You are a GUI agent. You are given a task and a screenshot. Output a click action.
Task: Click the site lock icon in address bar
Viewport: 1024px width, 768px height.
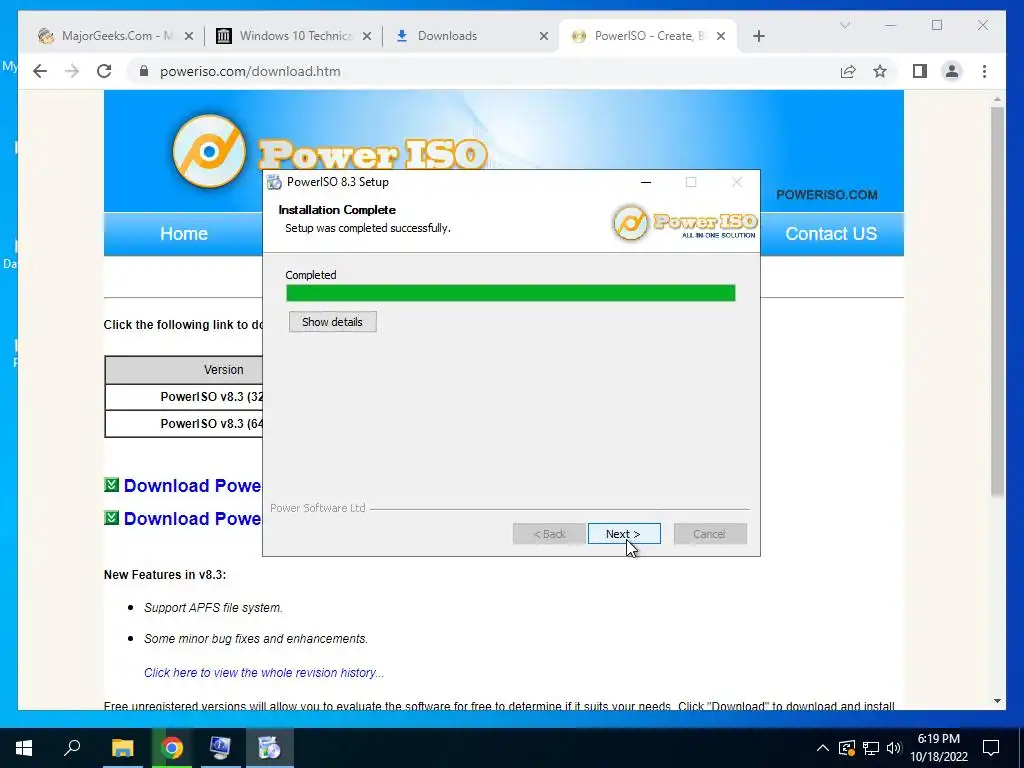tap(144, 71)
